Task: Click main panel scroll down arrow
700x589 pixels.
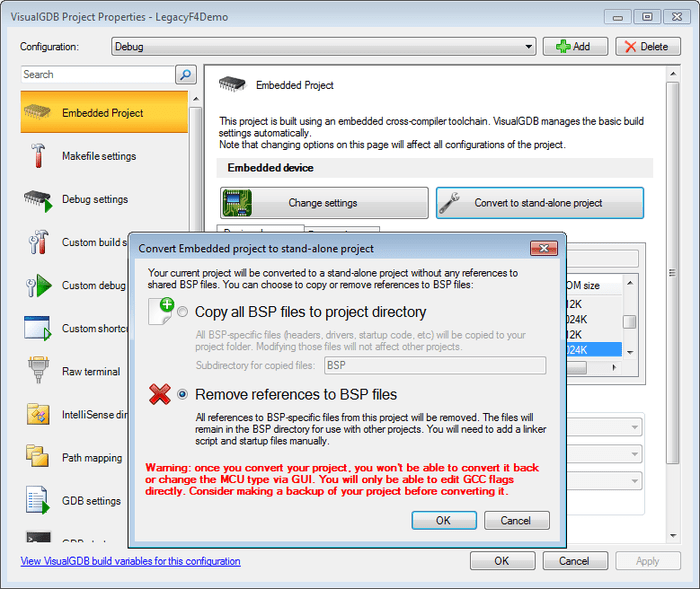Action: pyautogui.click(x=673, y=535)
